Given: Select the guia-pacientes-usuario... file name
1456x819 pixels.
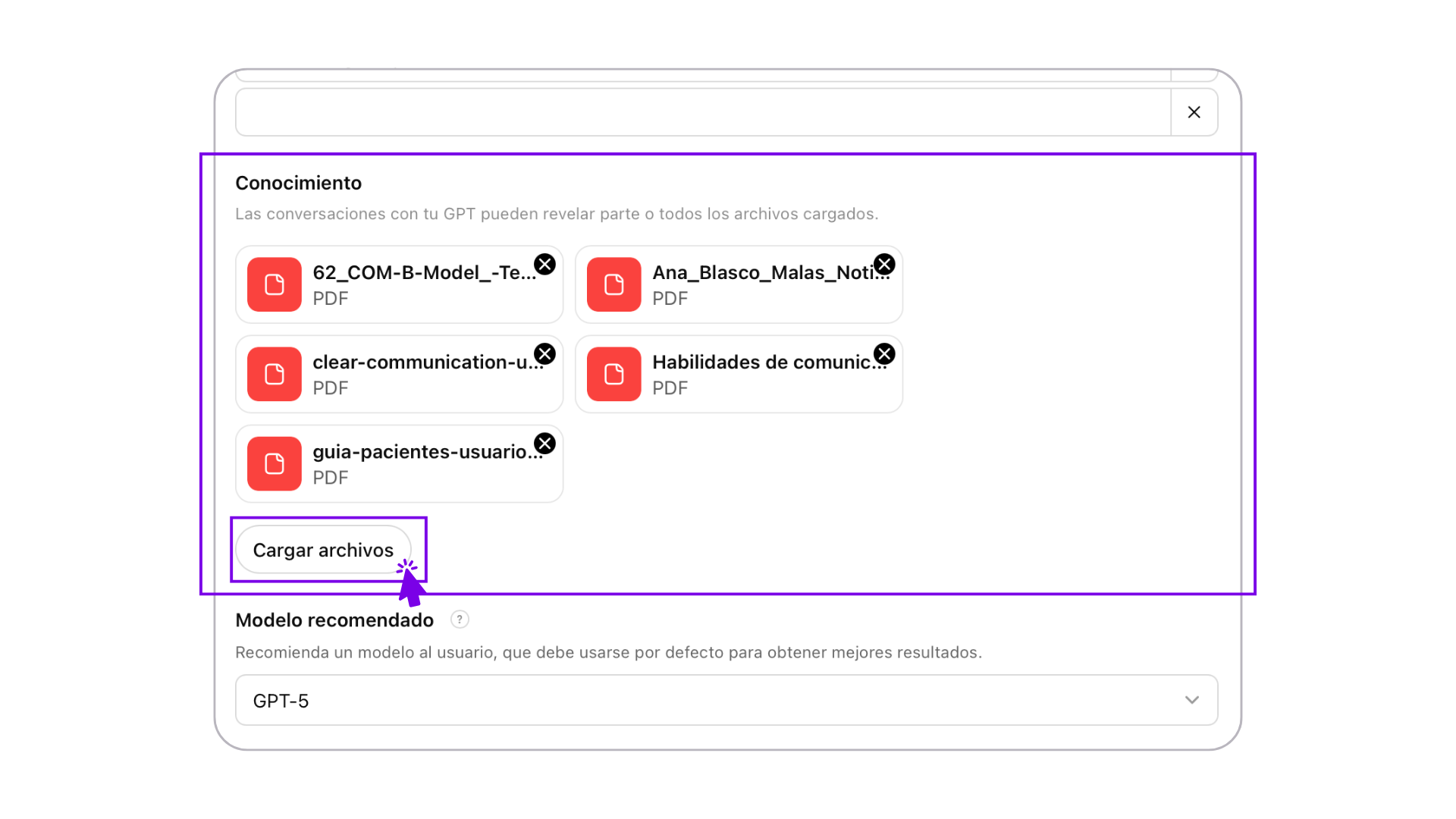Looking at the screenshot, I should point(428,452).
